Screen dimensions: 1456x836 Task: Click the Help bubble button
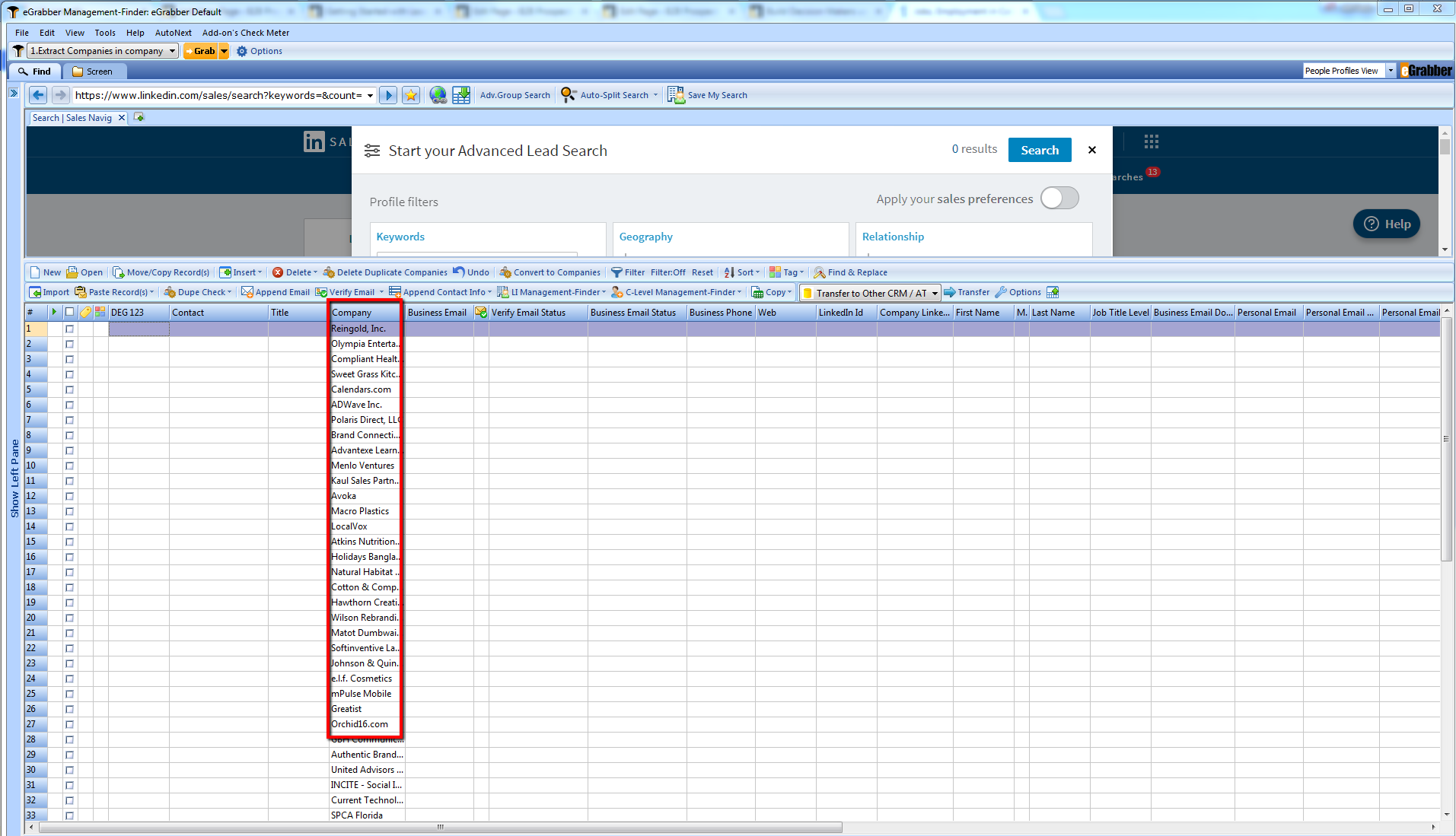(x=1387, y=224)
